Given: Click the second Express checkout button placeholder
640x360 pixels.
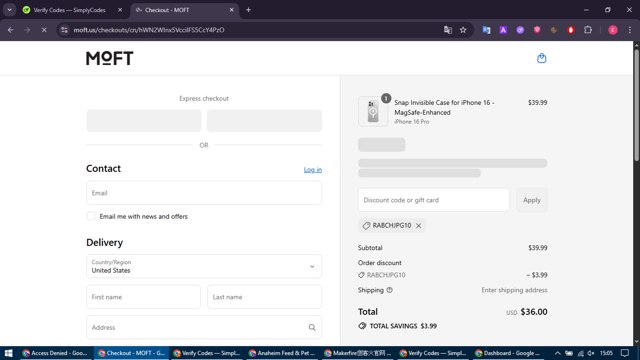Looking at the screenshot, I should 264,120.
